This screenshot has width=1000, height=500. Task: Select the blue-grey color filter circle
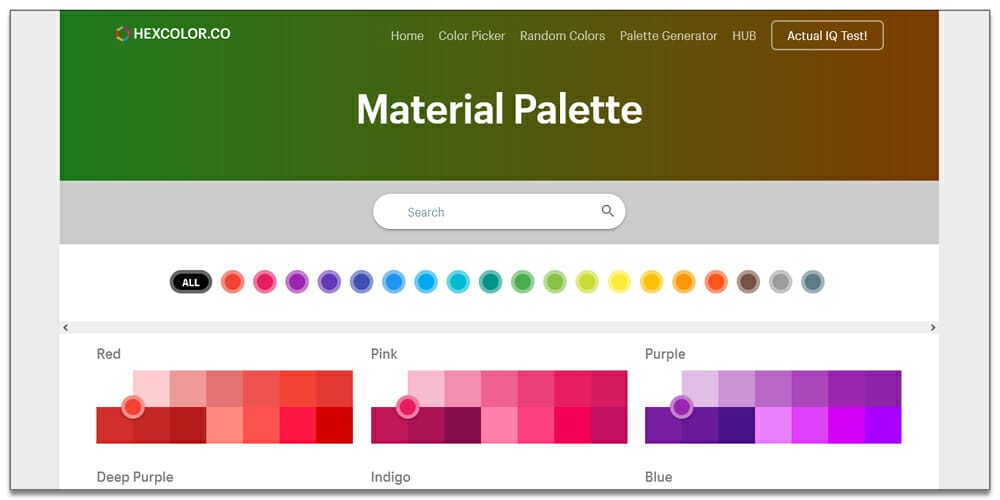pyautogui.click(x=812, y=282)
